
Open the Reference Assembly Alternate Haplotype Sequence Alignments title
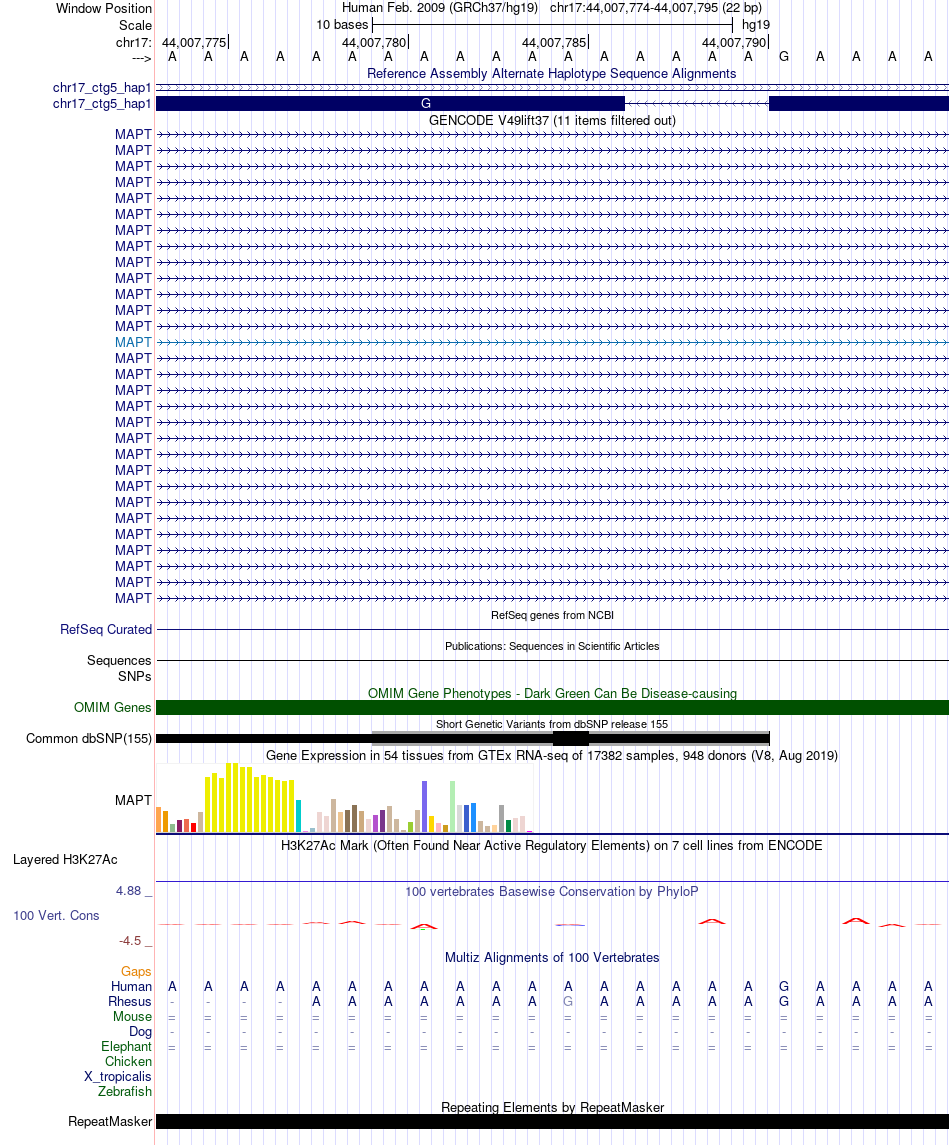(x=551, y=74)
